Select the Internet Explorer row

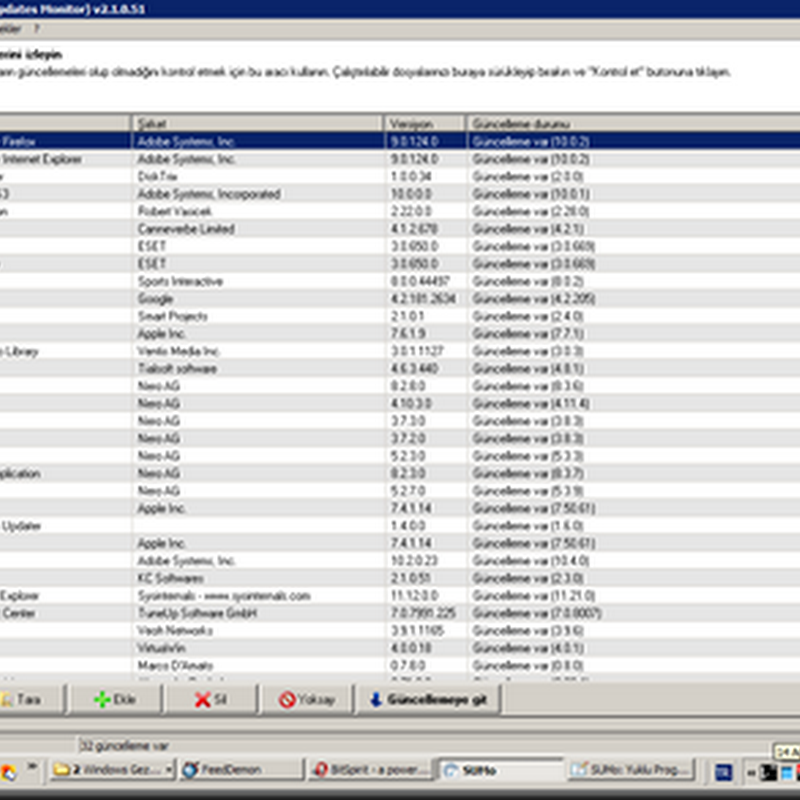[x=400, y=159]
